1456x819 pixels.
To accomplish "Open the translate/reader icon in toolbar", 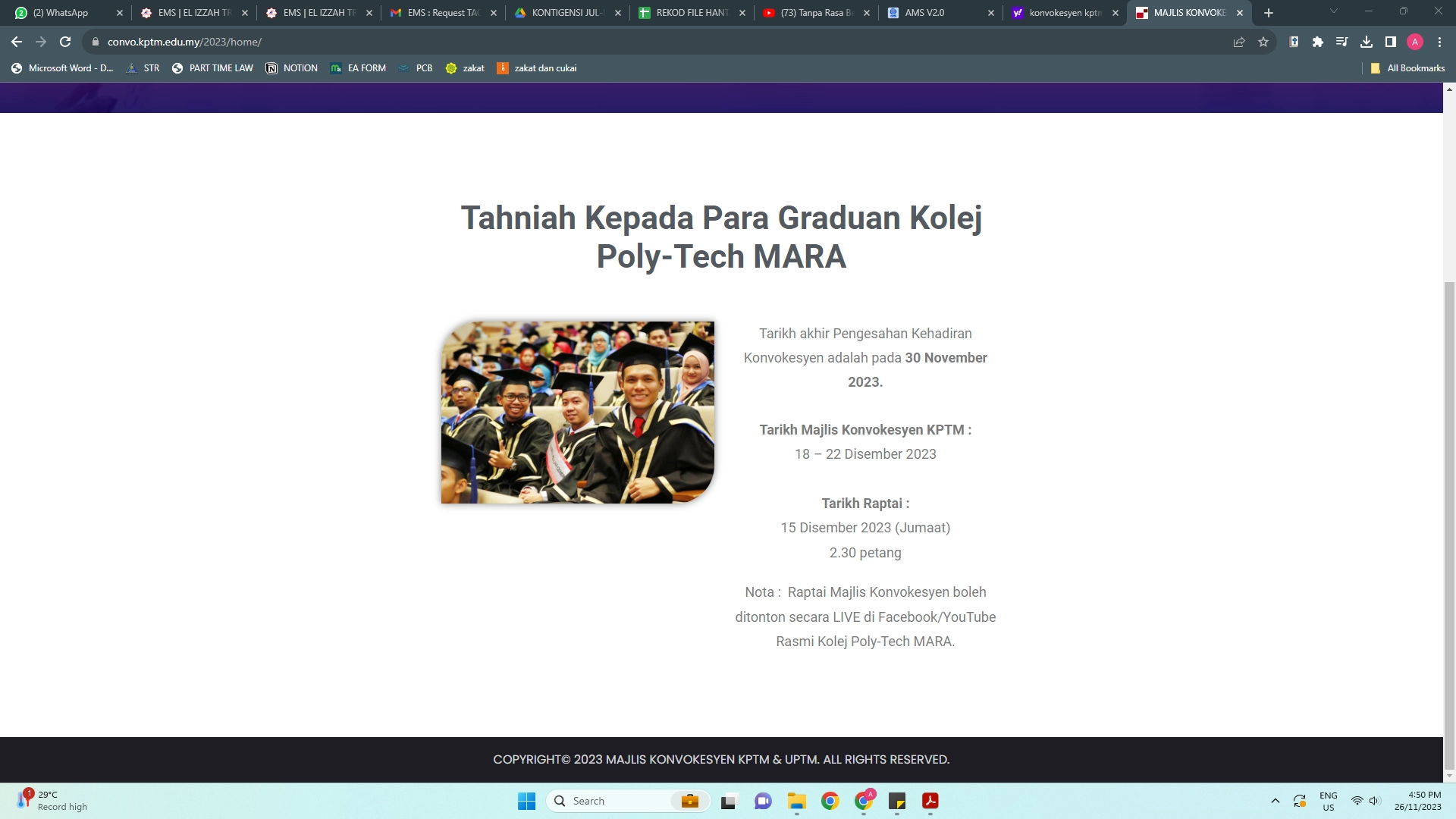I will (1294, 42).
